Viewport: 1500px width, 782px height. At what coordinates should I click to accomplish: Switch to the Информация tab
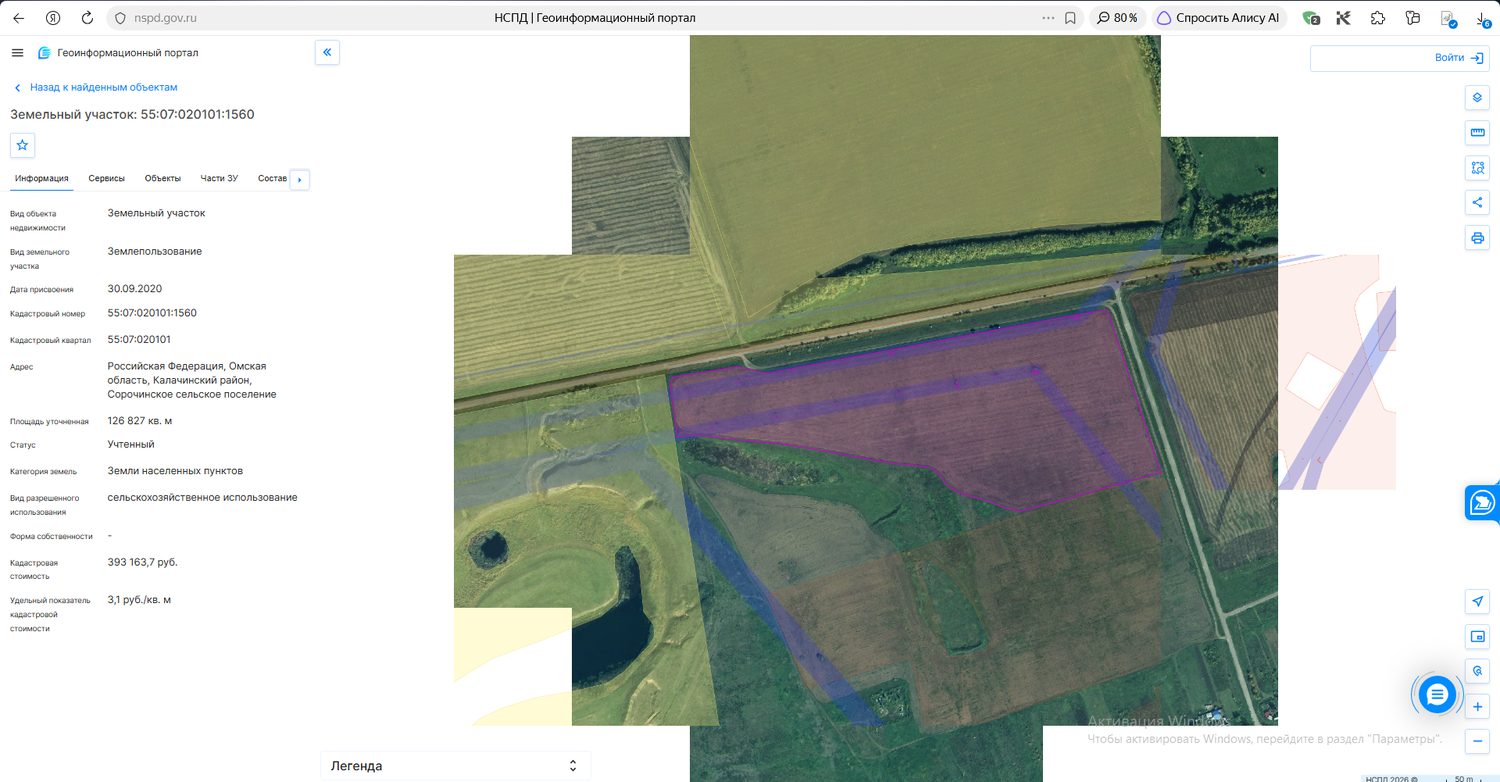tap(42, 178)
